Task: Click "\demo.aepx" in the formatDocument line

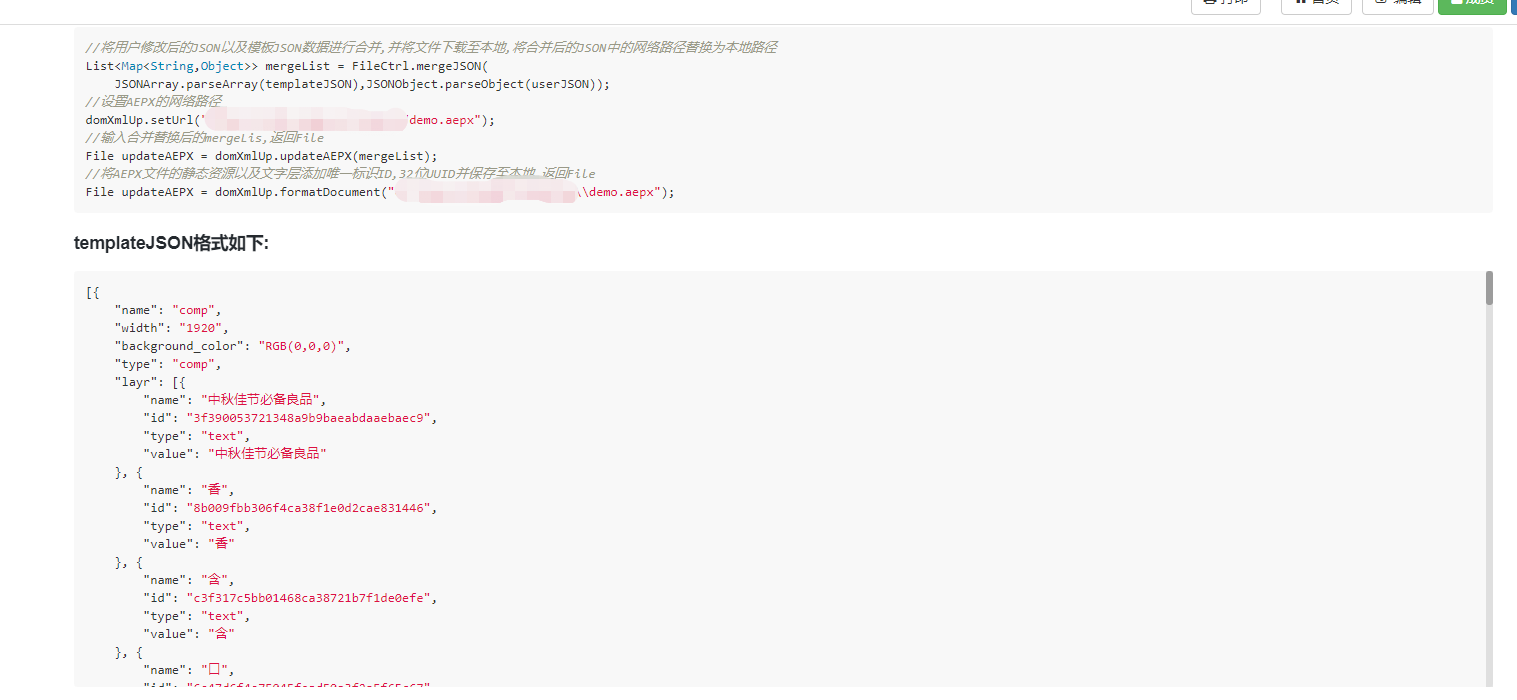Action: coord(622,192)
